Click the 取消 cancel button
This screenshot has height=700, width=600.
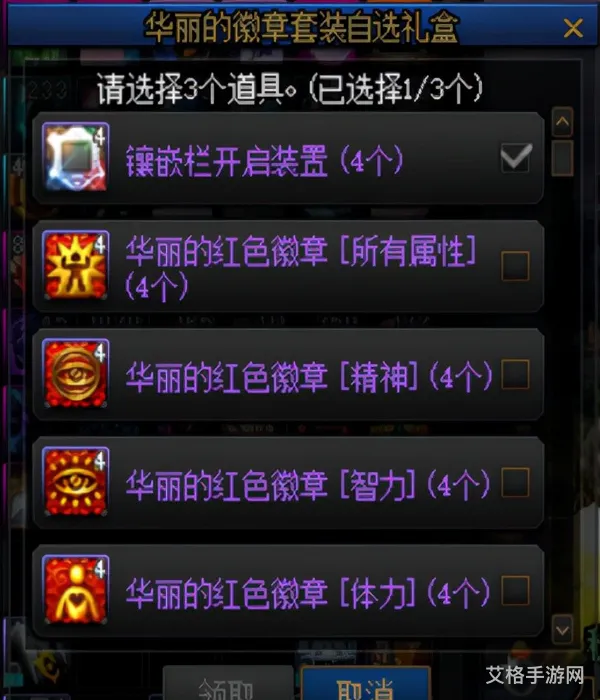(366, 683)
